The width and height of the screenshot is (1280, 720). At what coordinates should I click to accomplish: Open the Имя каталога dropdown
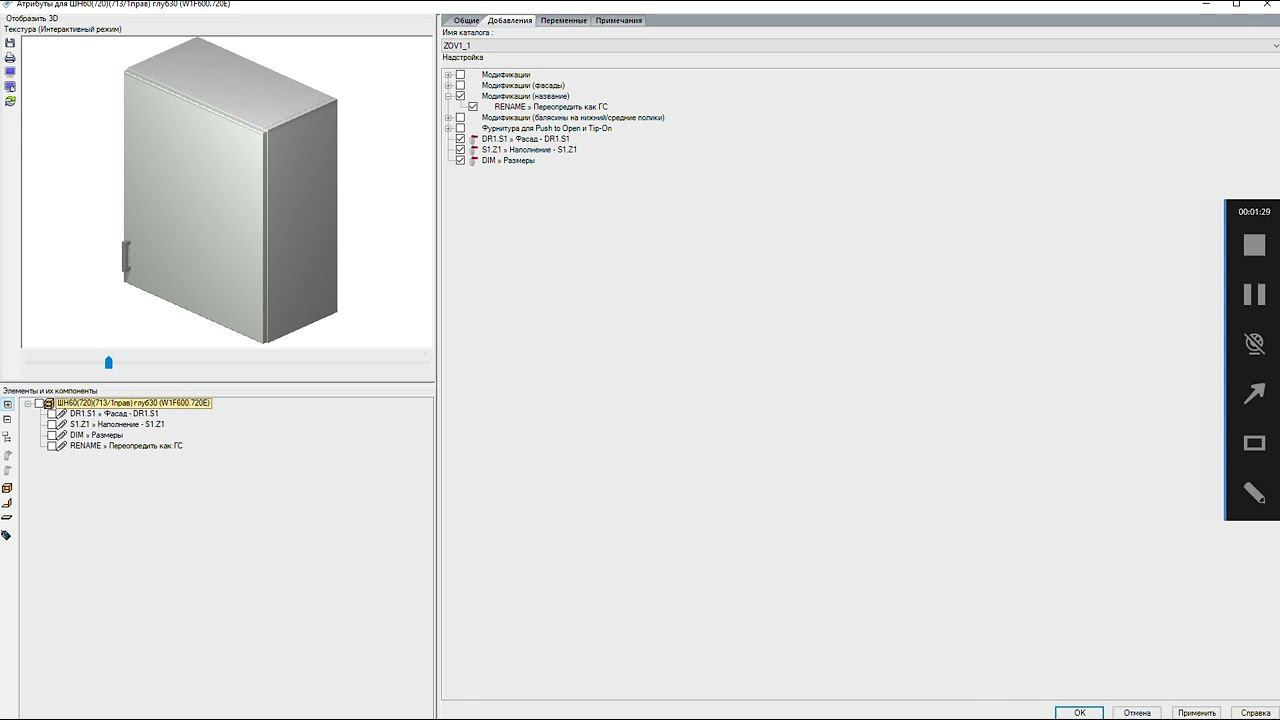click(1275, 46)
